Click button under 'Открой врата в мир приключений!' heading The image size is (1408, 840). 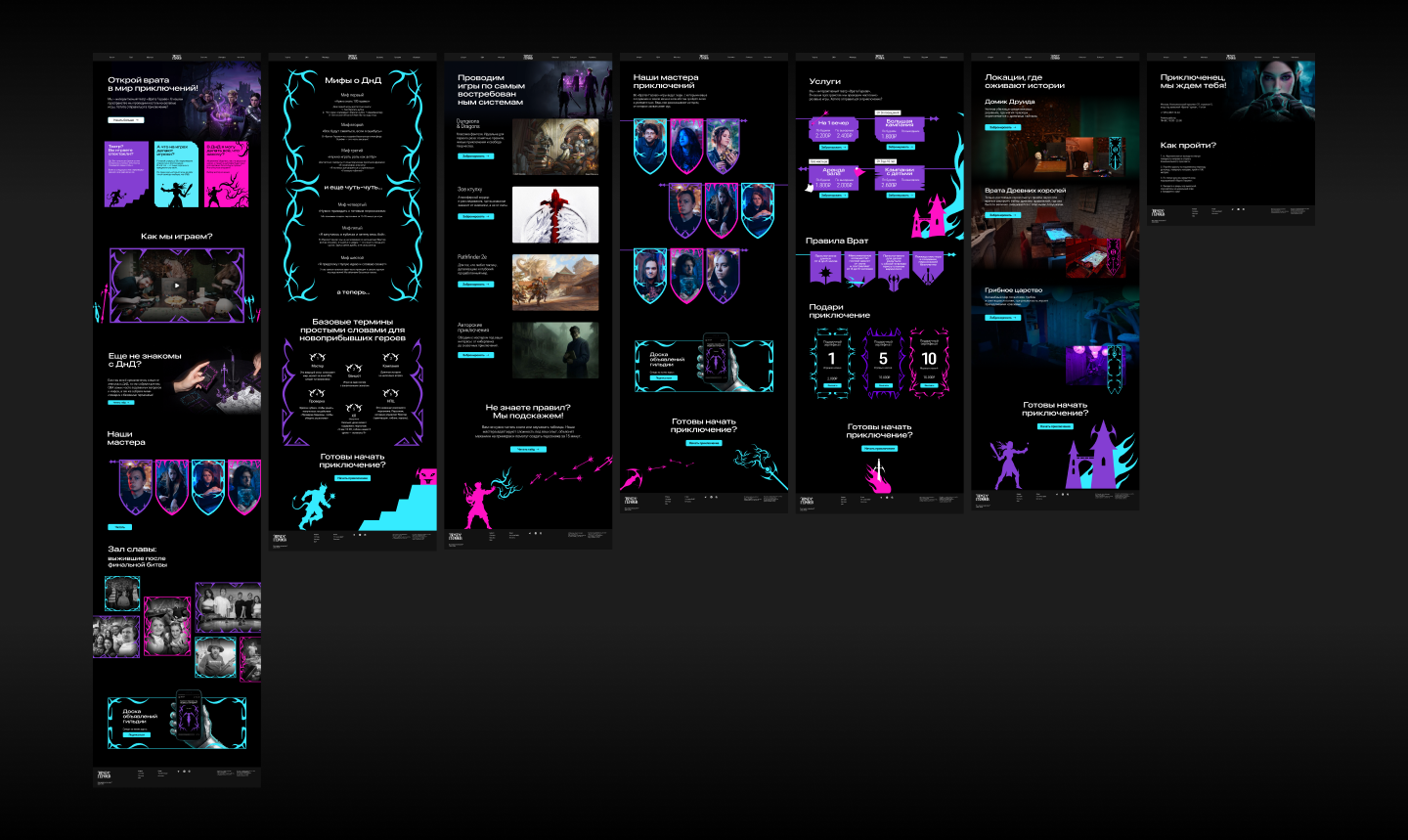coord(125,120)
